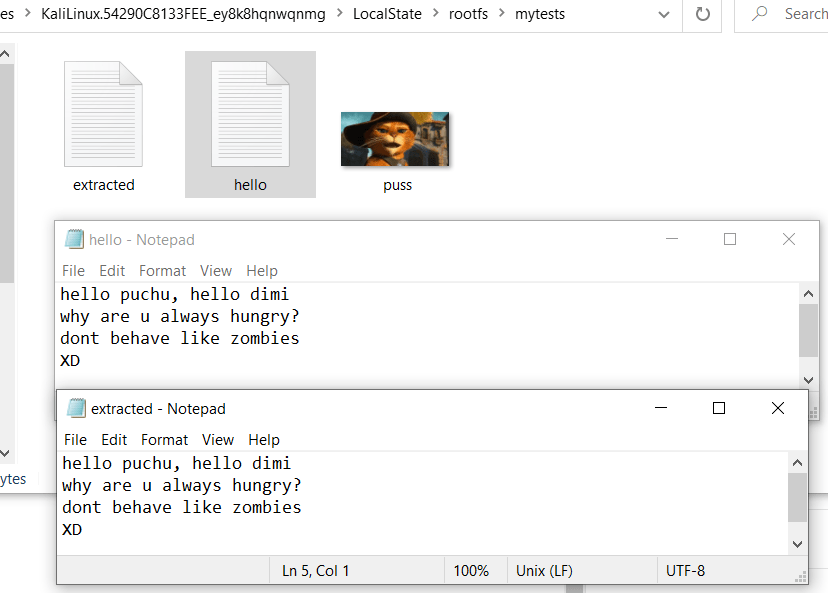
Task: Click the Explorer refresh button
Action: coord(702,15)
